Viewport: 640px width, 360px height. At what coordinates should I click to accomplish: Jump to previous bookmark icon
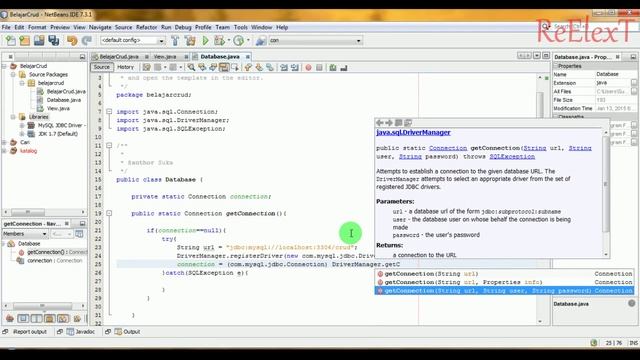pyautogui.click(x=248, y=67)
